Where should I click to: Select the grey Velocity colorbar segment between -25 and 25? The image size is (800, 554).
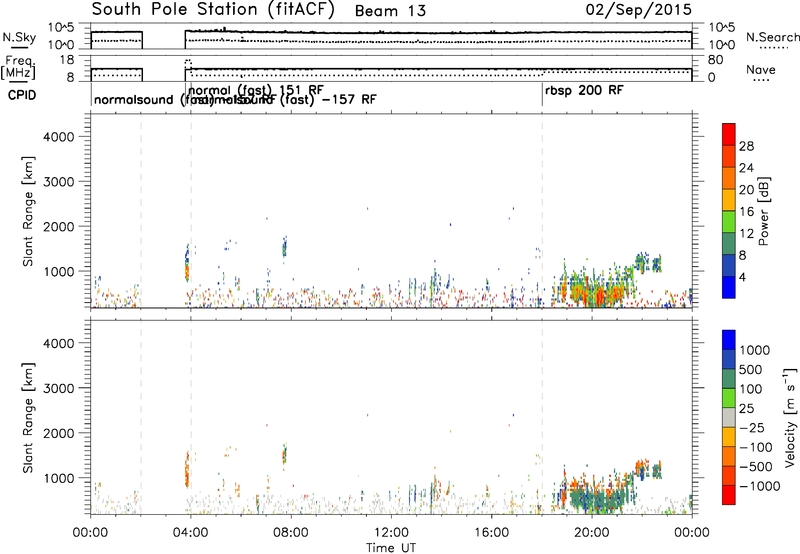[x=729, y=418]
